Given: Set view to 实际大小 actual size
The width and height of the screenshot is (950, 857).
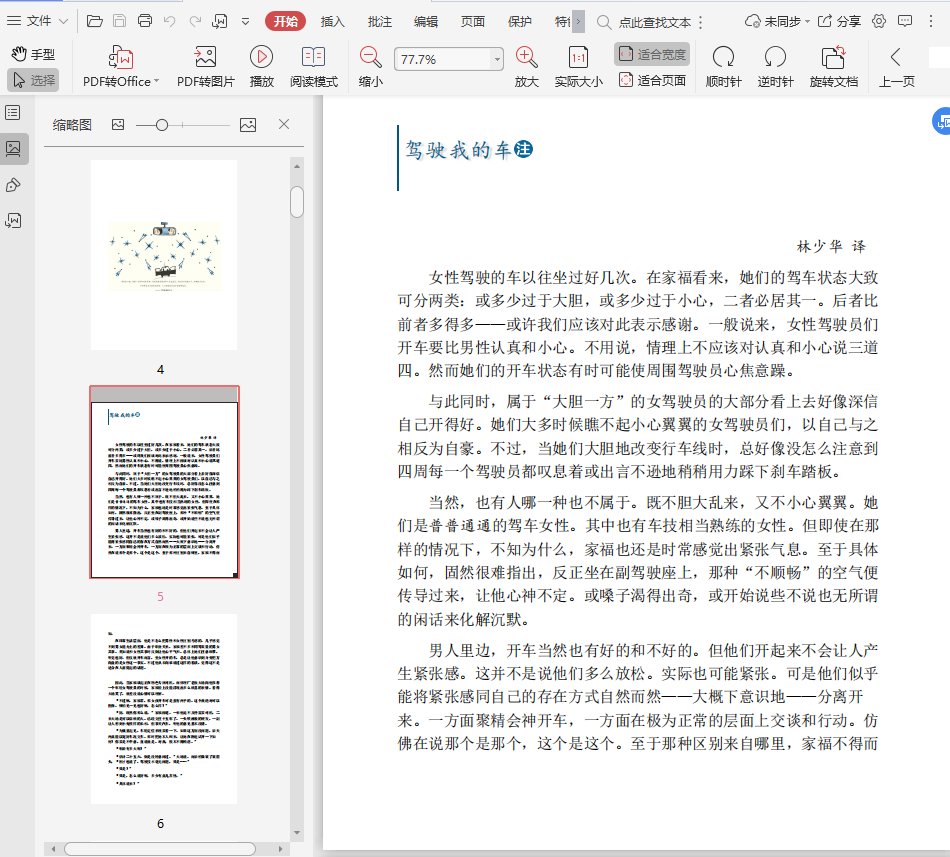Looking at the screenshot, I should 579,67.
